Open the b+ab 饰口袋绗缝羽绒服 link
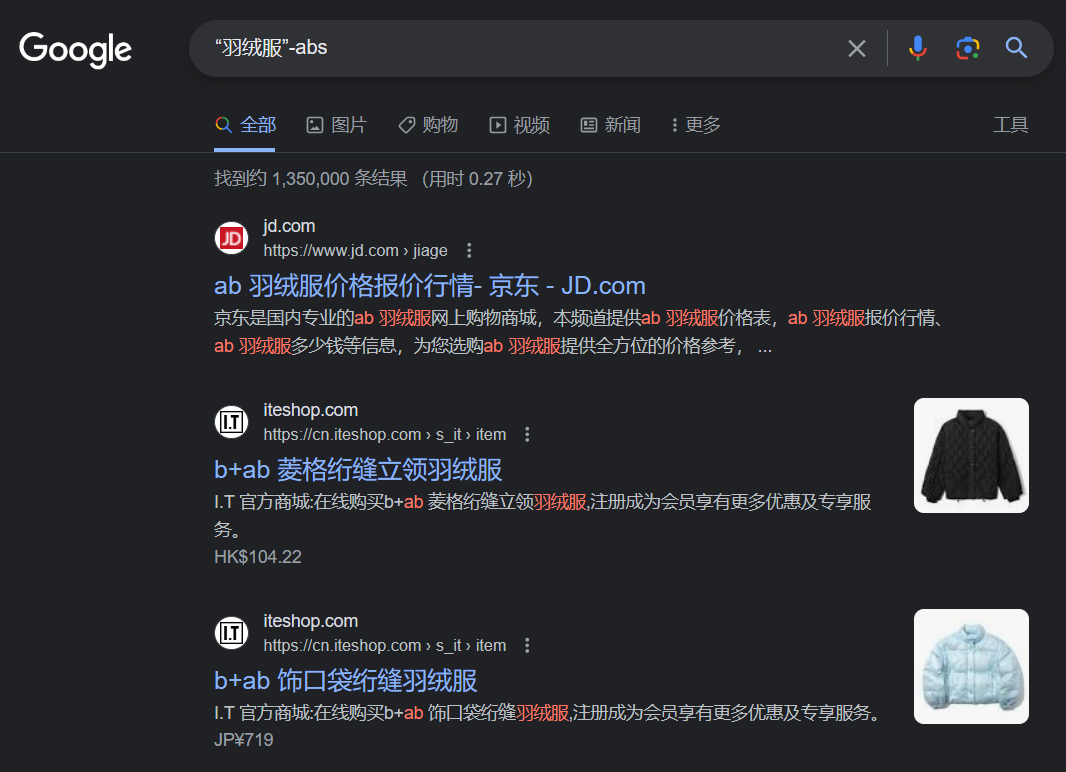Image resolution: width=1066 pixels, height=772 pixels. pos(345,680)
